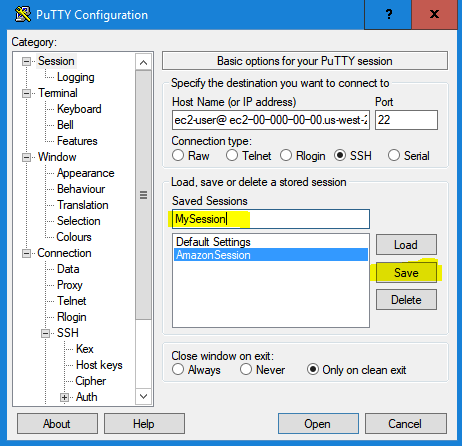Screen dimensions: 462x446
Task: Select the Serial connection type
Action: click(394, 155)
